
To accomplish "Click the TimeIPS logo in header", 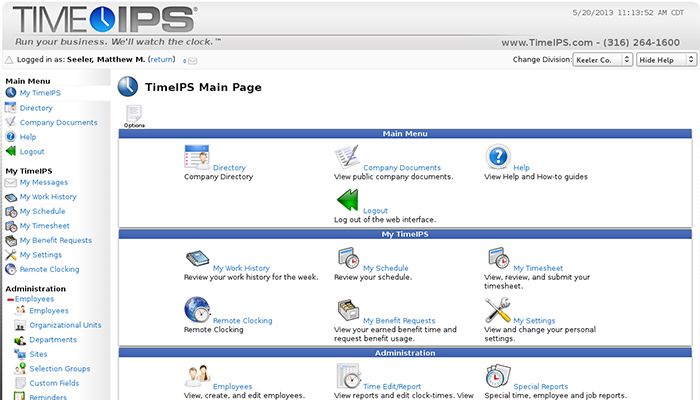I will pyautogui.click(x=100, y=20).
